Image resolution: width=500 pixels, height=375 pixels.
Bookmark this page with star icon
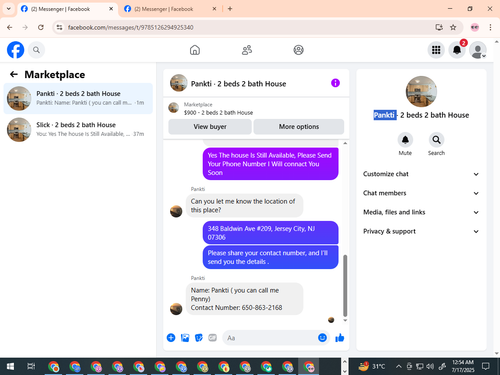click(453, 27)
